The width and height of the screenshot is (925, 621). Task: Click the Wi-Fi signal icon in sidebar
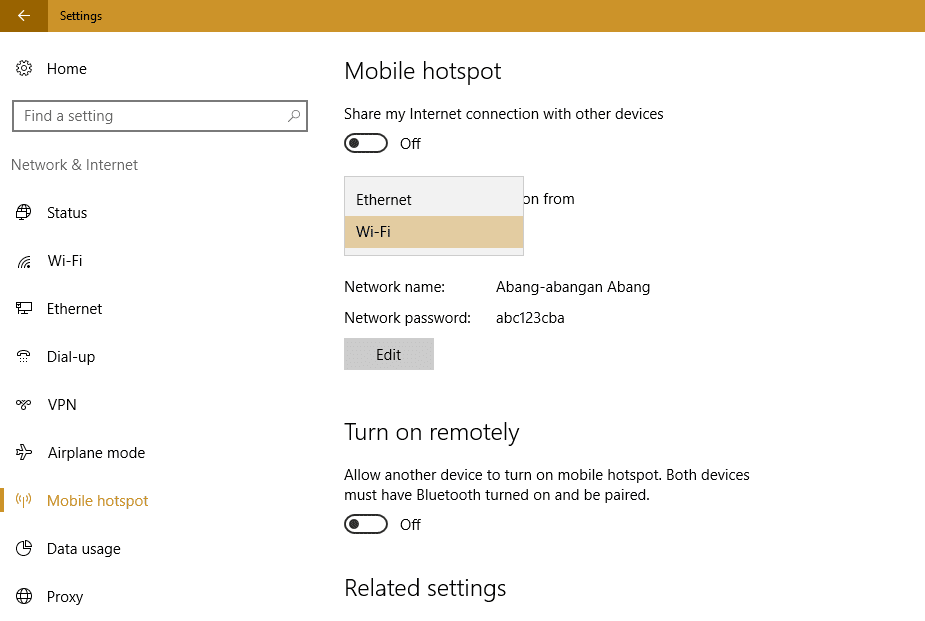coord(24,261)
